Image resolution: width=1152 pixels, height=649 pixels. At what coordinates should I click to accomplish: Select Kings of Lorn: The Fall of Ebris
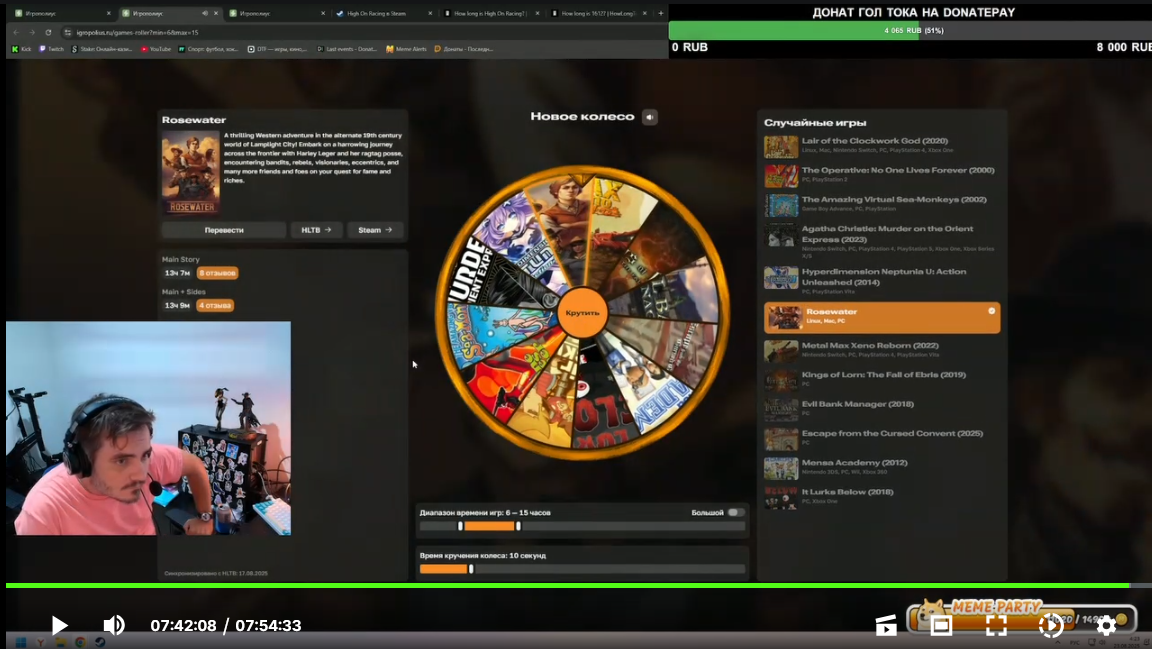(882, 379)
